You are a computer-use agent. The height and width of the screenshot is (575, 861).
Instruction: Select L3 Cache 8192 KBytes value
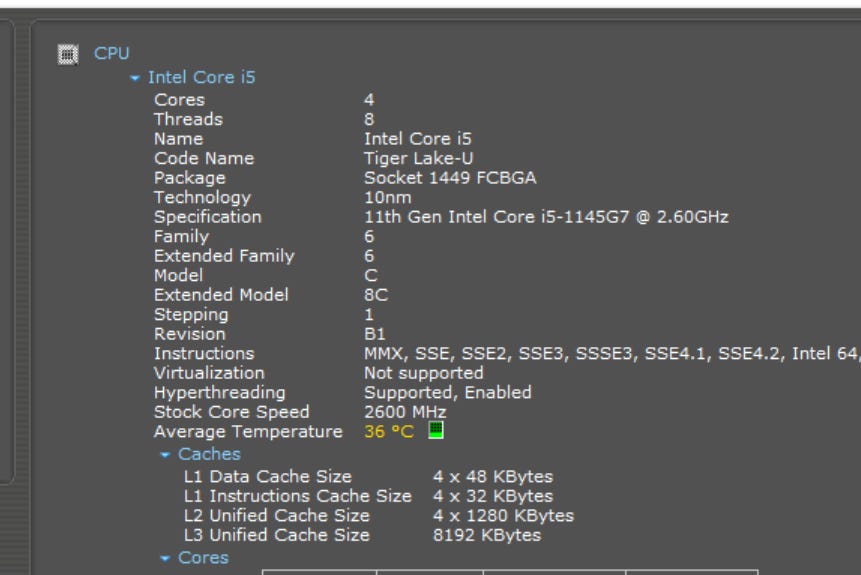(487, 535)
